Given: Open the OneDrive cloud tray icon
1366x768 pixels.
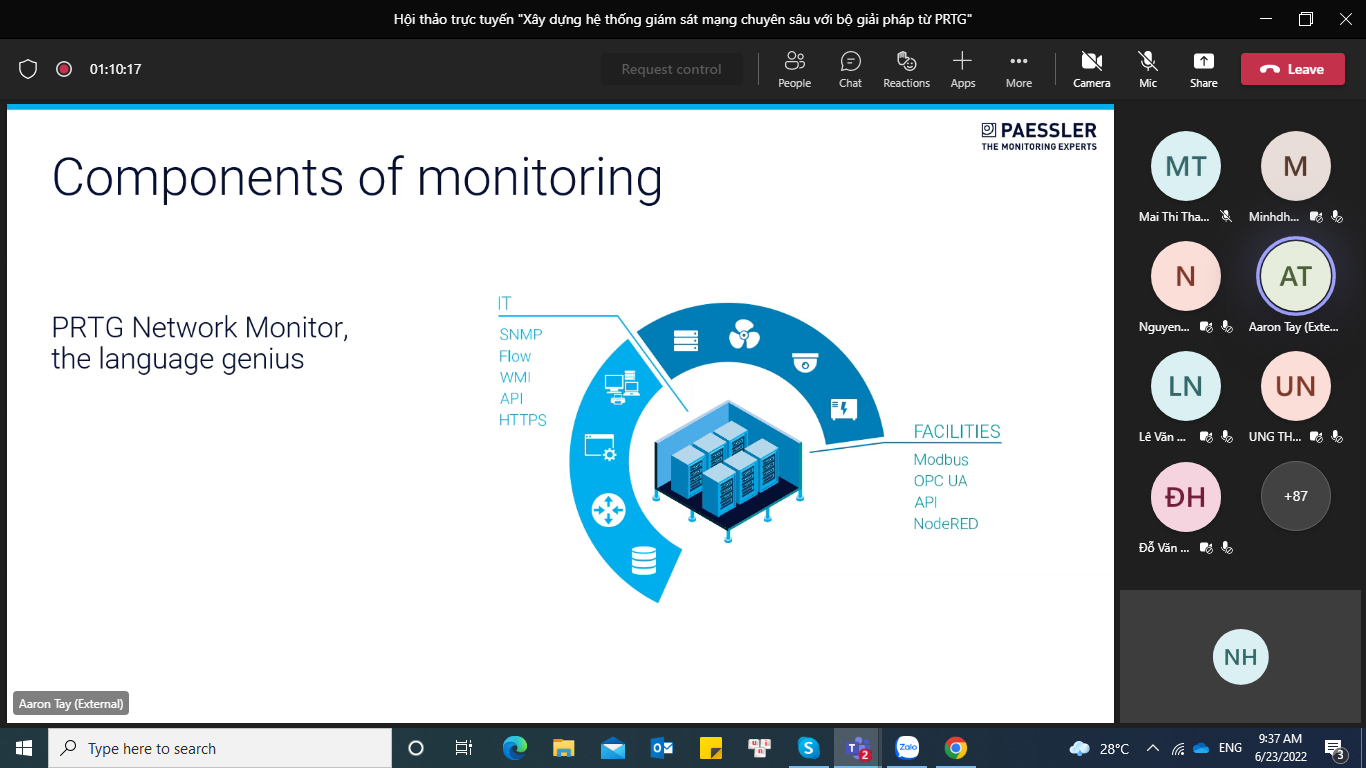Looking at the screenshot, I should (1201, 748).
